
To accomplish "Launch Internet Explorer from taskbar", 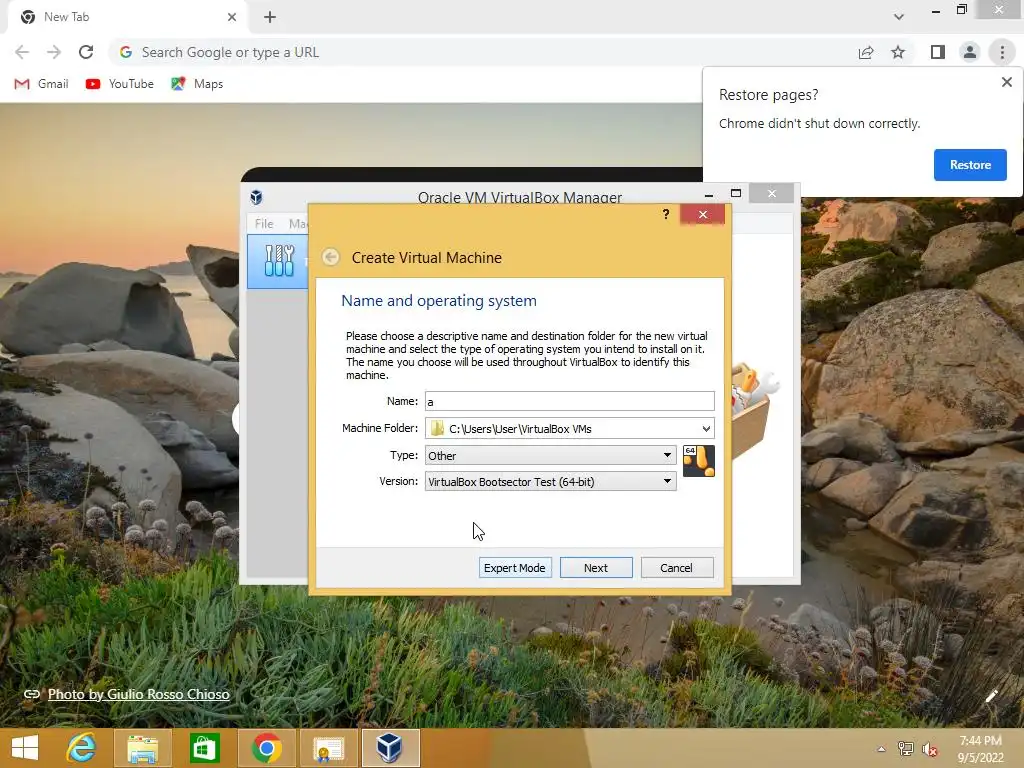I will coord(81,748).
